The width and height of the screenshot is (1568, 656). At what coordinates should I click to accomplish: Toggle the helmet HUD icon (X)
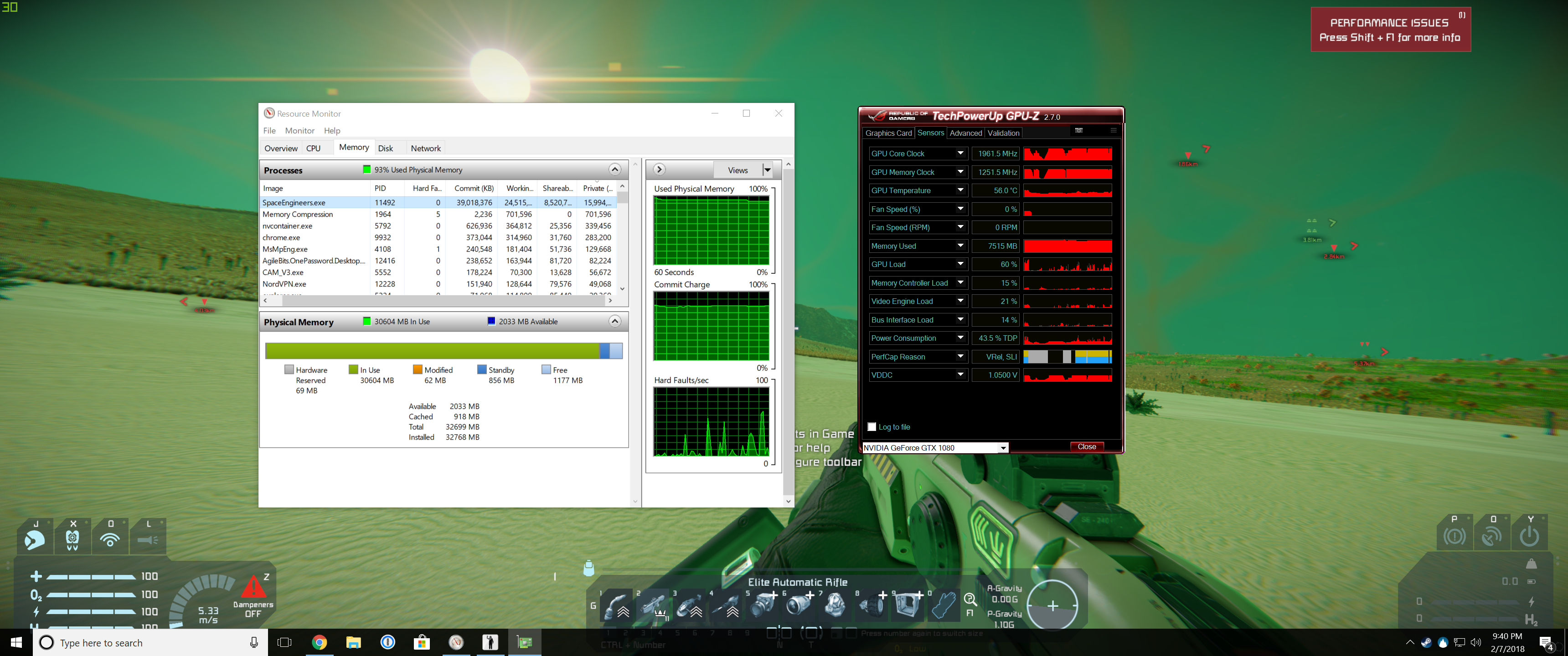click(72, 536)
